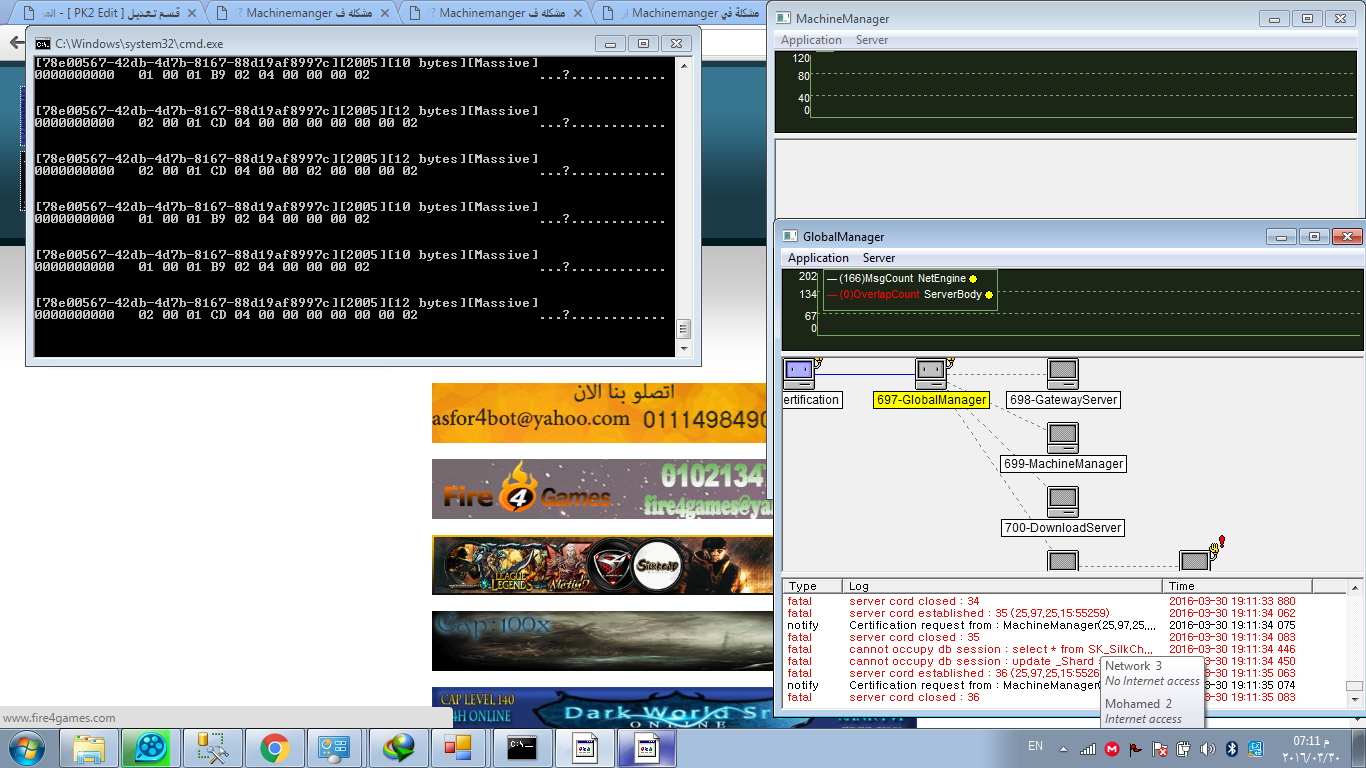Click the Fire4Games banner ad
The image size is (1366, 768).
point(599,489)
